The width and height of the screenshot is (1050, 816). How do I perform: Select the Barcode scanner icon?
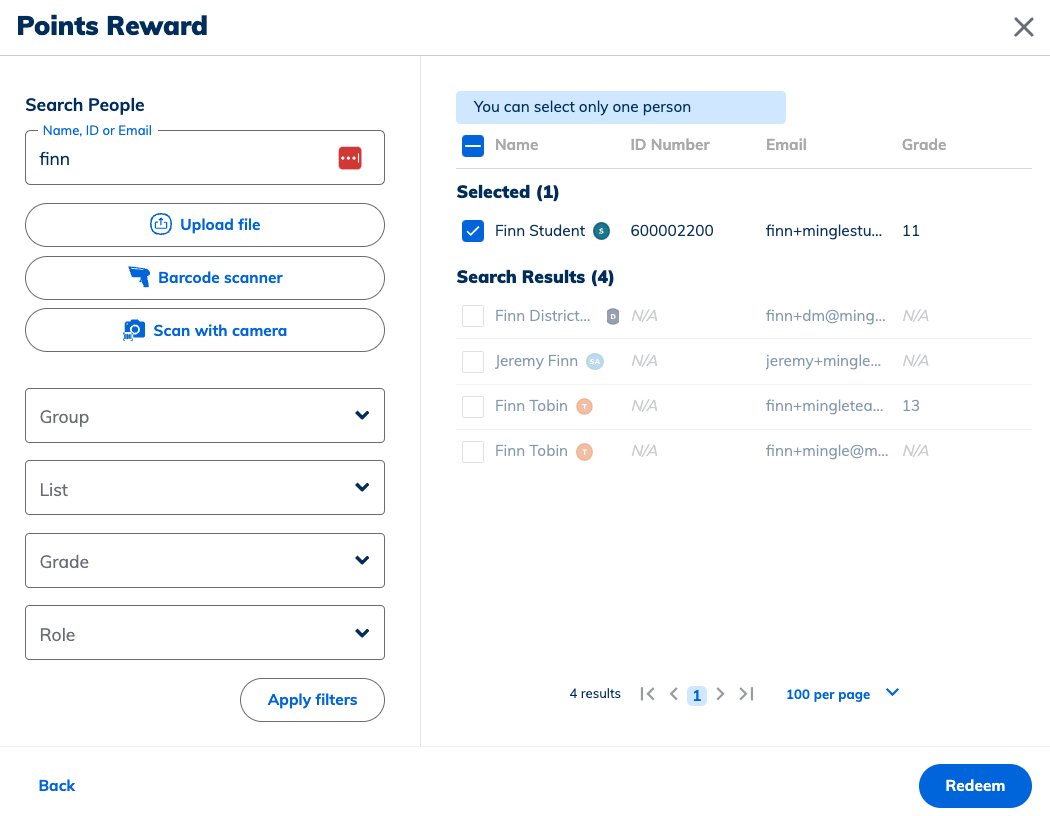(141, 277)
